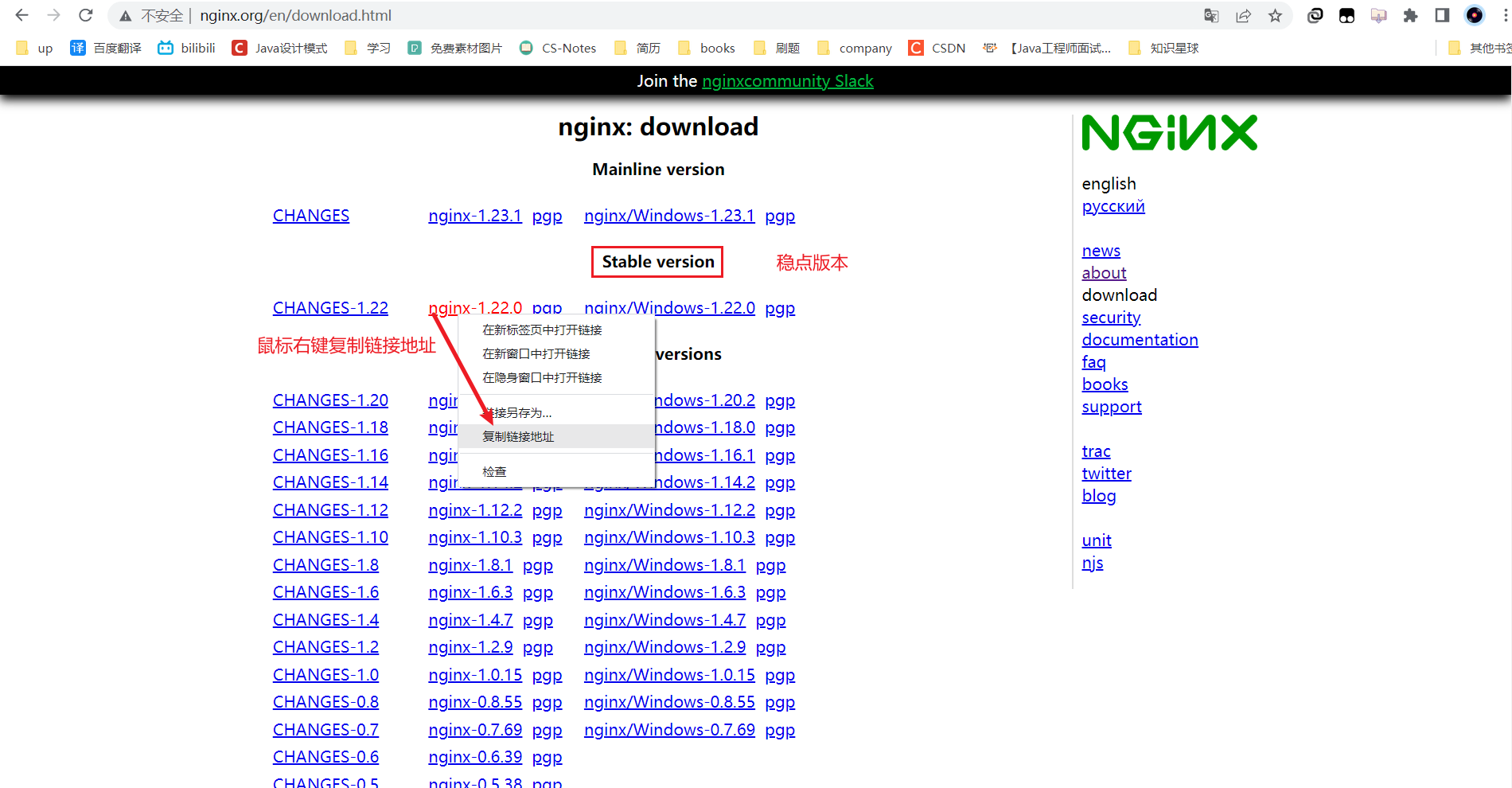
Task: Download nginx-1.0.15 source link
Action: pyautogui.click(x=475, y=675)
